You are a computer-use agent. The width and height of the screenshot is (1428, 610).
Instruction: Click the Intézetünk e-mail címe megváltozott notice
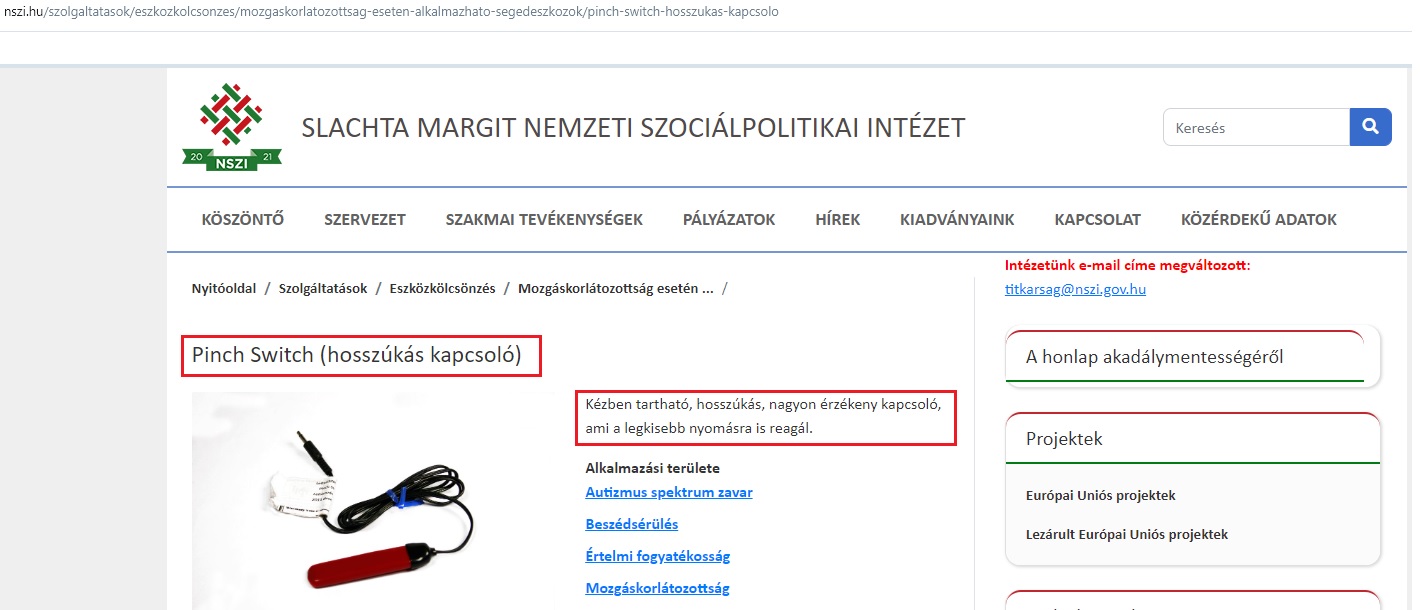tap(1127, 265)
